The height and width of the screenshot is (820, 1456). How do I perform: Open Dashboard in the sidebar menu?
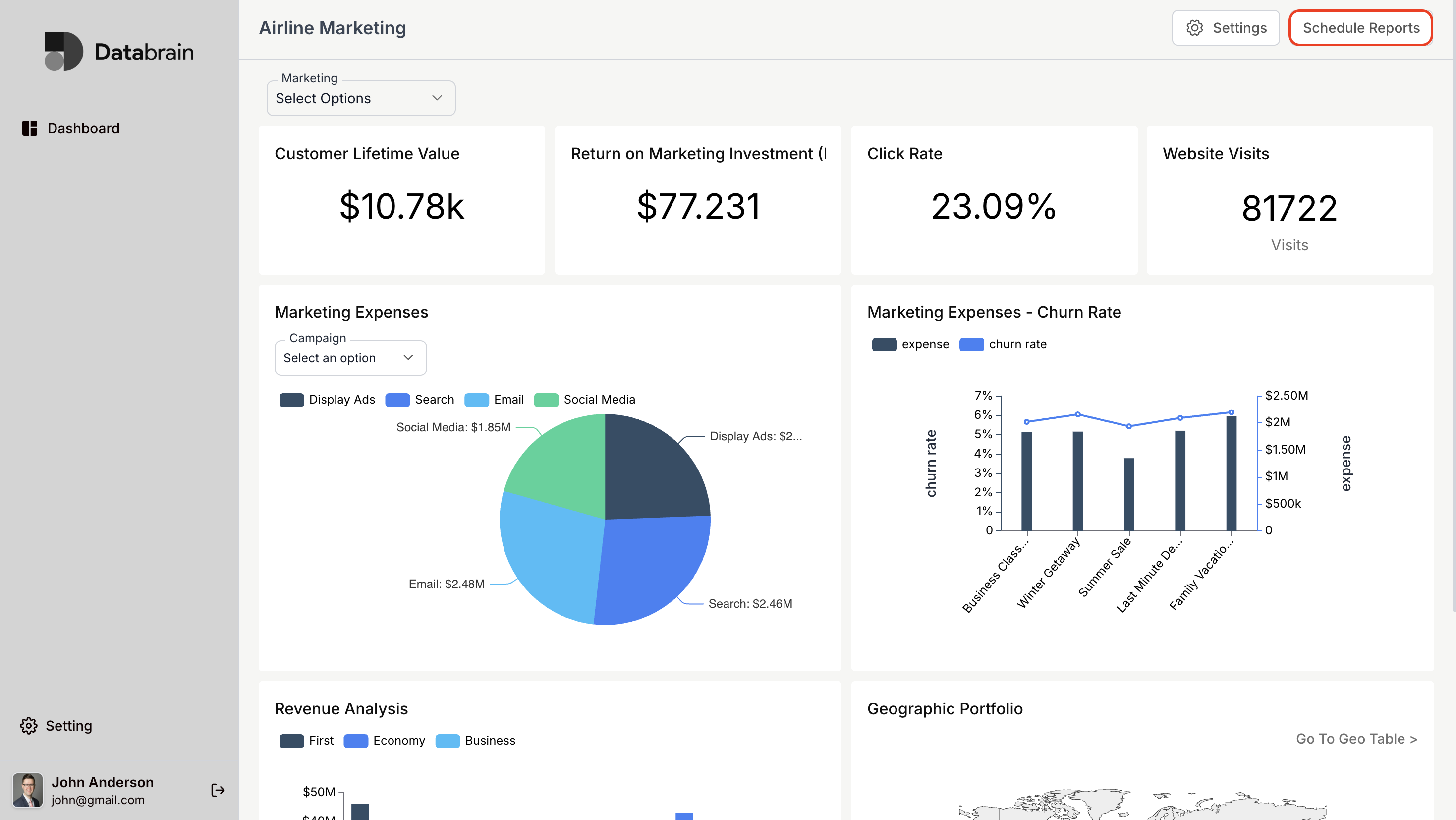click(83, 128)
